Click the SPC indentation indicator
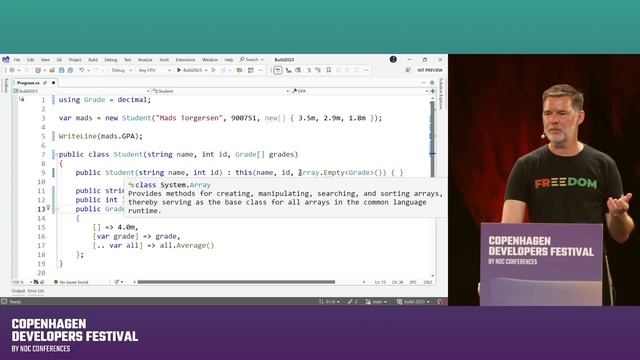Screen dimensions: 640x360 click(x=413, y=282)
